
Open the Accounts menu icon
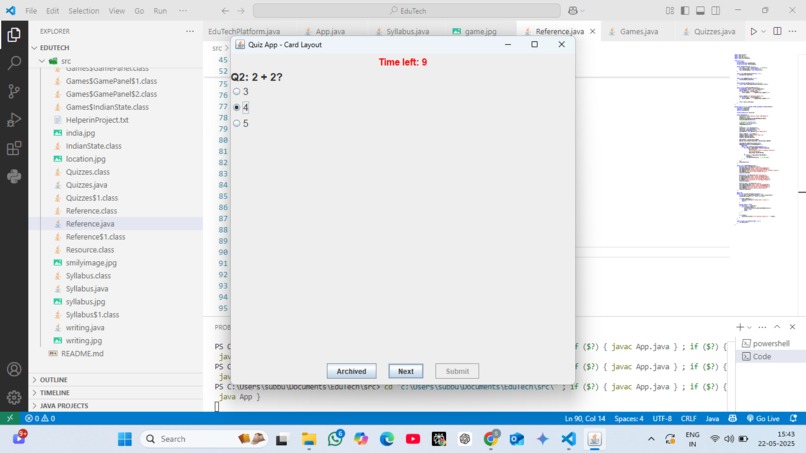pos(14,369)
